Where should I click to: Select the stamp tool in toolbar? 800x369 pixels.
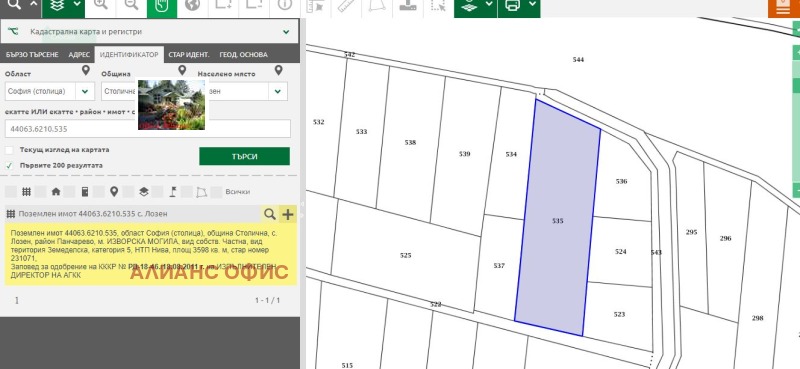(x=408, y=5)
